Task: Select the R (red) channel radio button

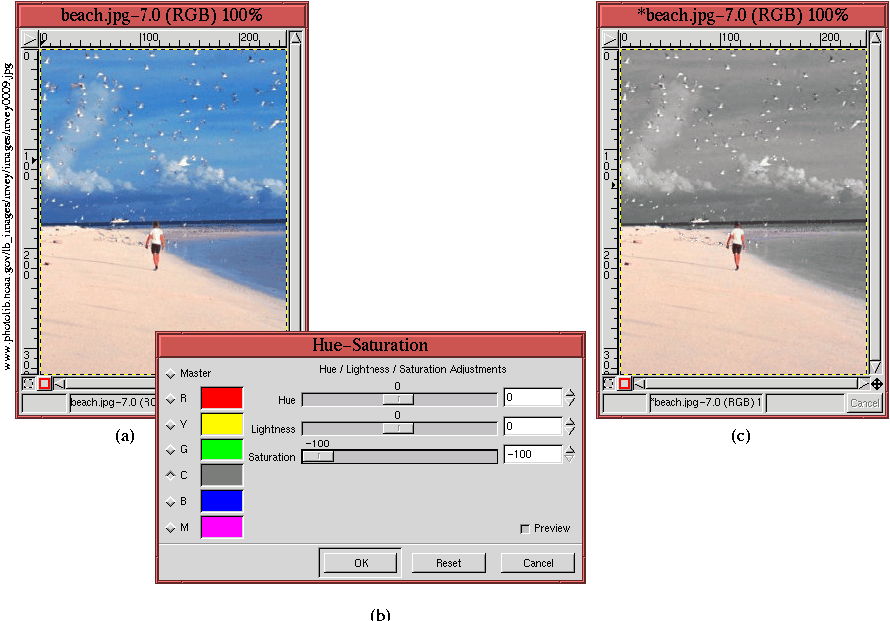Action: [171, 399]
